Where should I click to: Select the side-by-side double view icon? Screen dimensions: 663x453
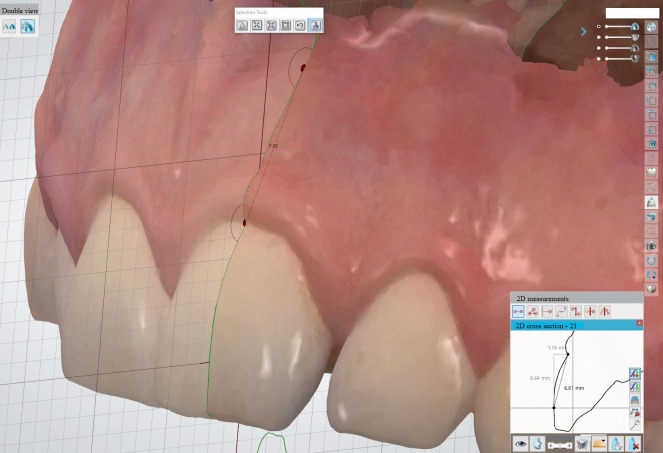coord(9,27)
